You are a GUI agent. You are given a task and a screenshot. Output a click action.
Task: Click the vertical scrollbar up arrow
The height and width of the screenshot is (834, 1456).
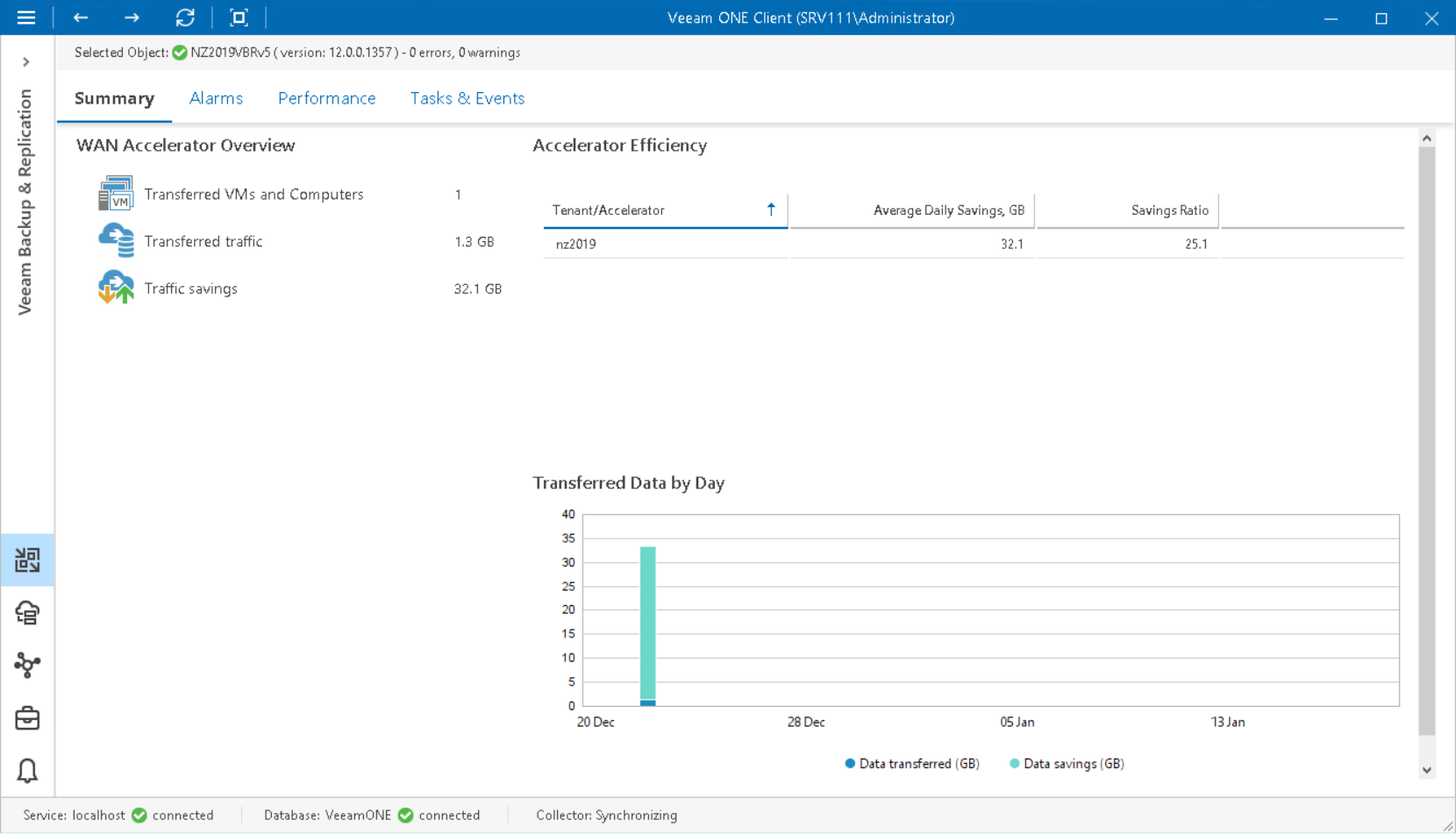(x=1427, y=139)
